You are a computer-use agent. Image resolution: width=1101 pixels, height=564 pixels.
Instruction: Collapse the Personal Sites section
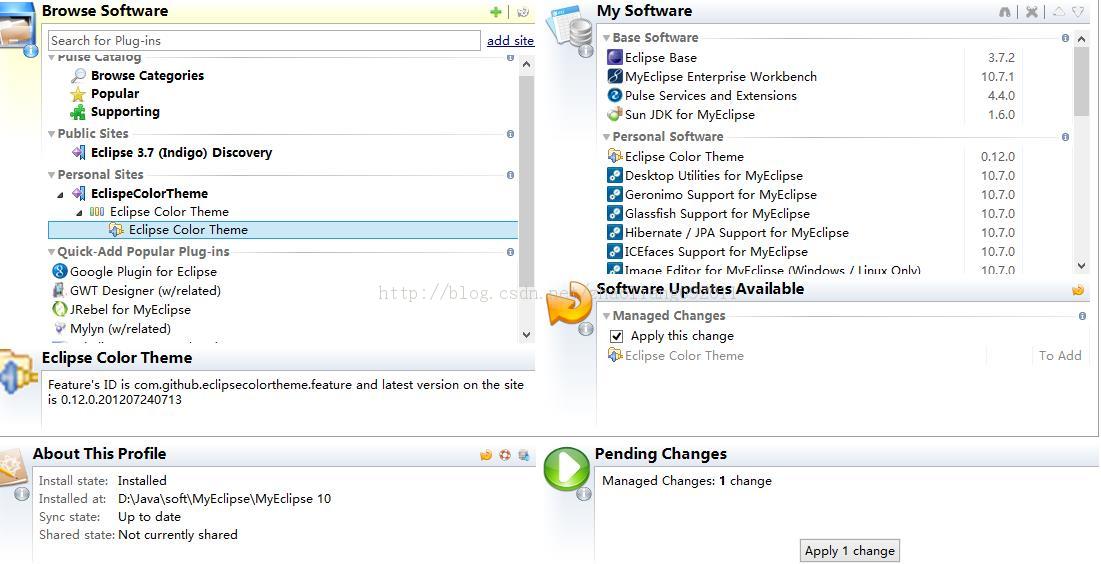(x=51, y=175)
